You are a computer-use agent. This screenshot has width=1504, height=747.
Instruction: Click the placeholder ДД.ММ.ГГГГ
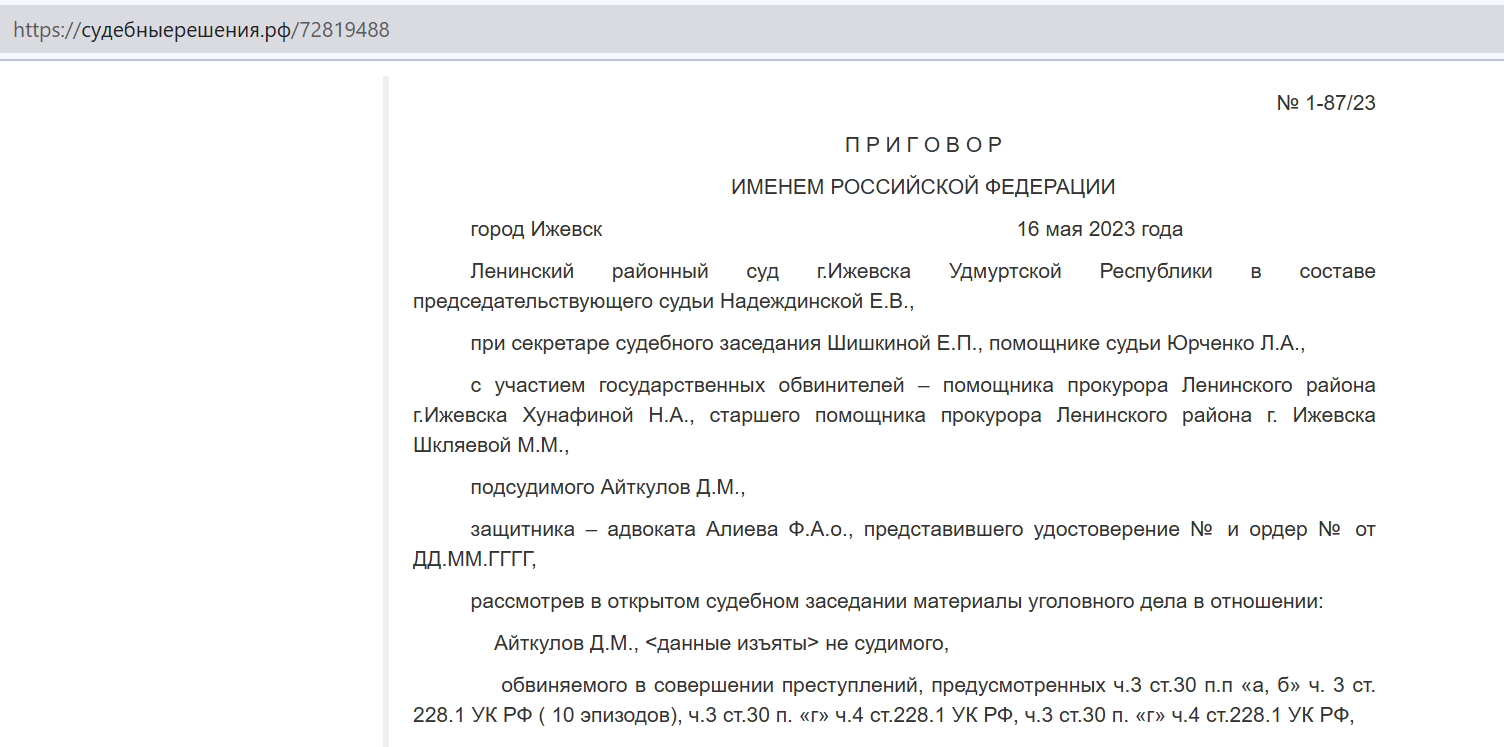coord(474,558)
